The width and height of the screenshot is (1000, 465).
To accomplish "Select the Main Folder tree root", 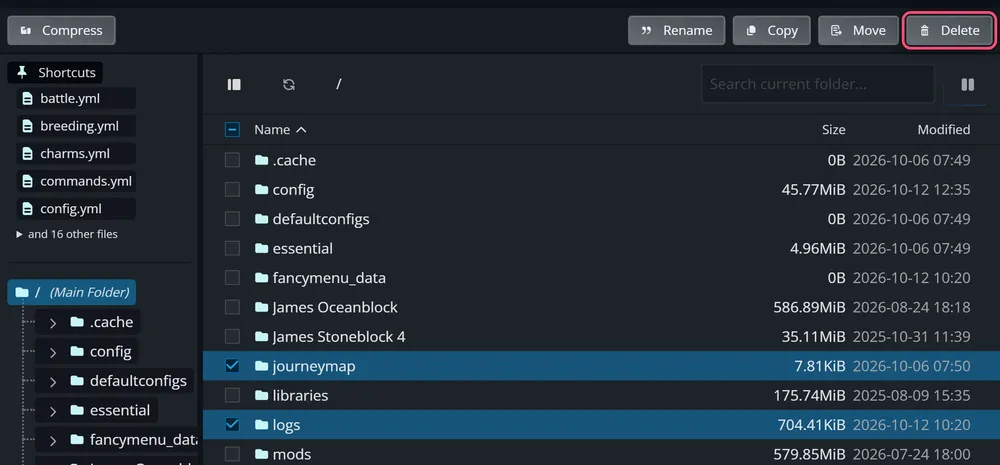I will pyautogui.click(x=71, y=292).
